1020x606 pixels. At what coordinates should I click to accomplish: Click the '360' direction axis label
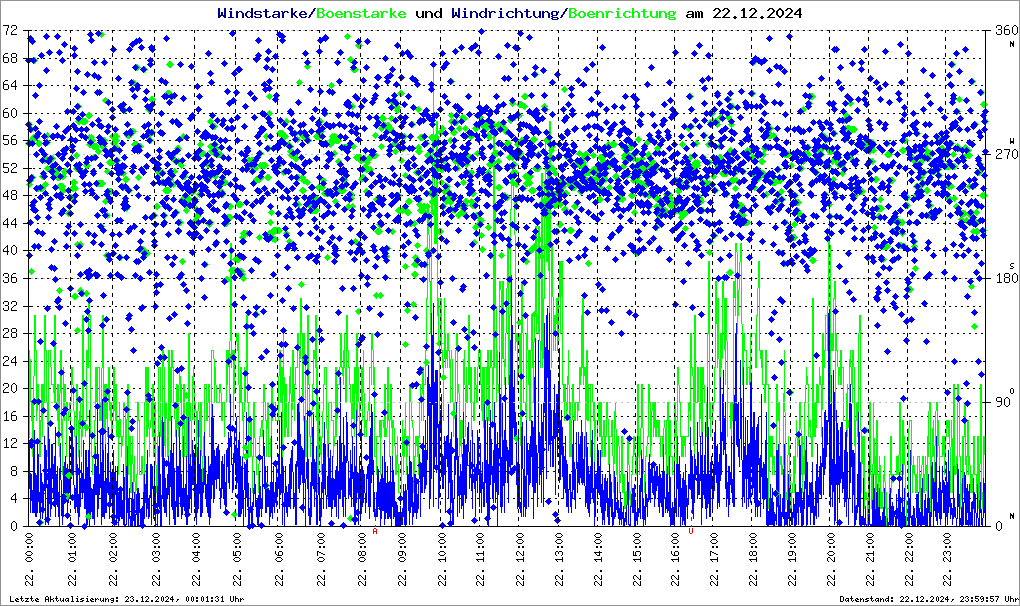tap(1006, 31)
